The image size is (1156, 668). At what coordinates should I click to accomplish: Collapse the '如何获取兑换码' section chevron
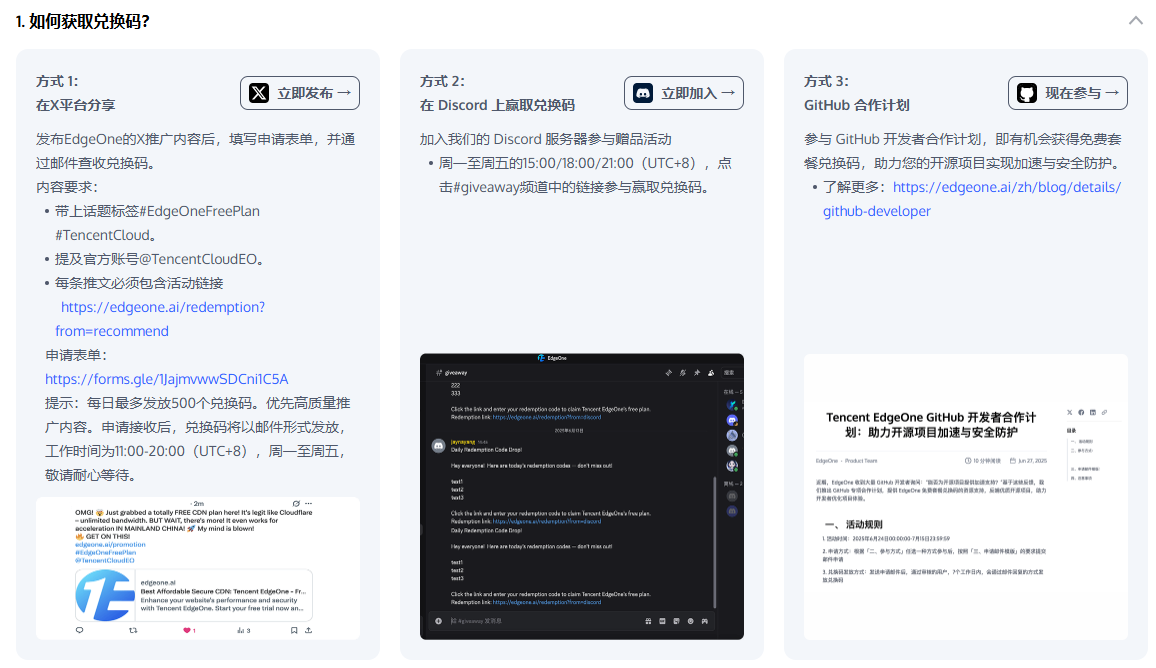(x=1135, y=21)
